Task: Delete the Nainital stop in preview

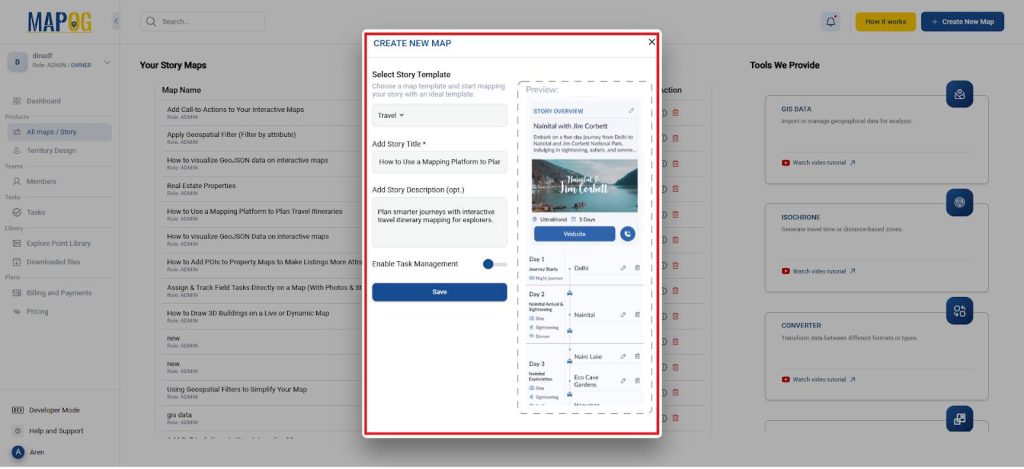Action: 637,315
